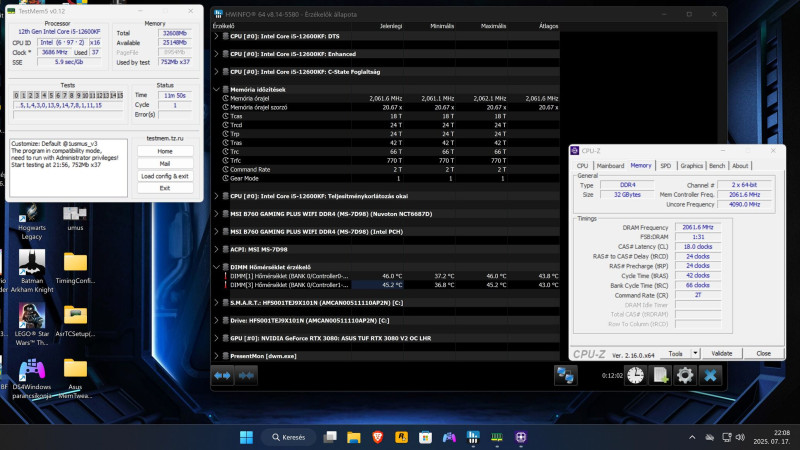The height and width of the screenshot is (450, 800).
Task: Click network icon in system tray
Action: tap(727, 437)
